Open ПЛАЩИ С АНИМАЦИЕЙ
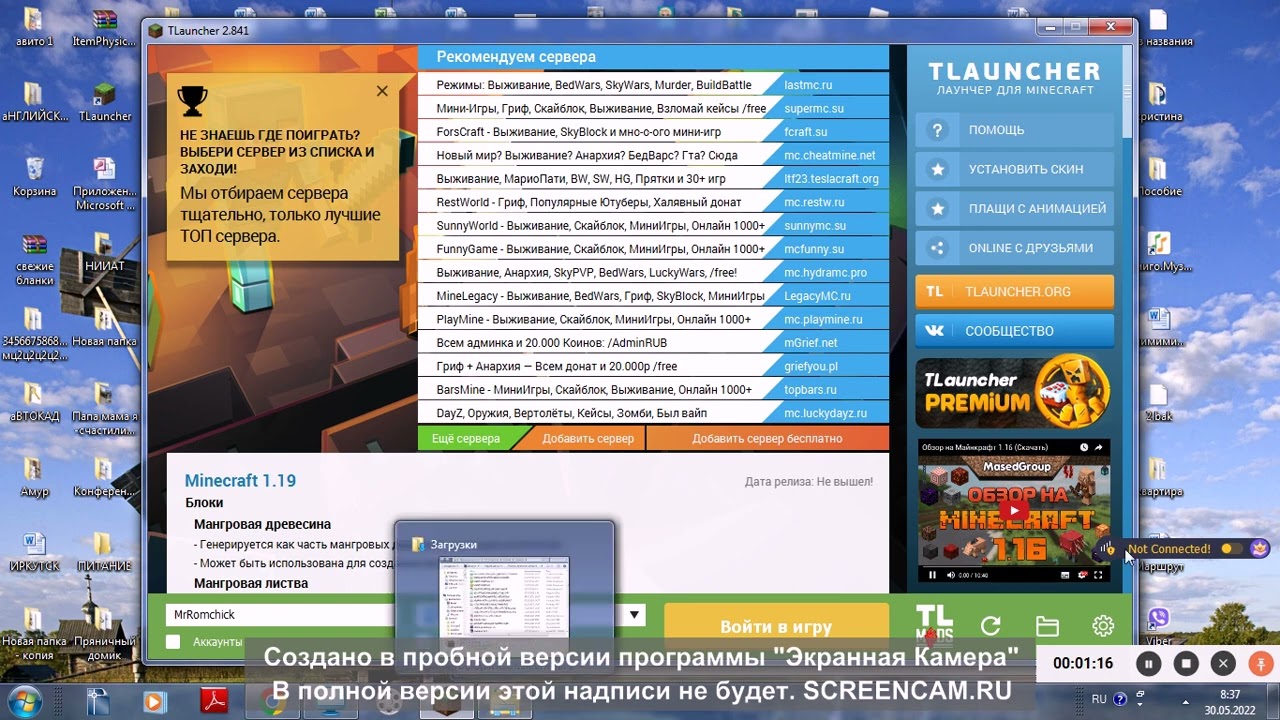1280x720 pixels. (x=1014, y=209)
